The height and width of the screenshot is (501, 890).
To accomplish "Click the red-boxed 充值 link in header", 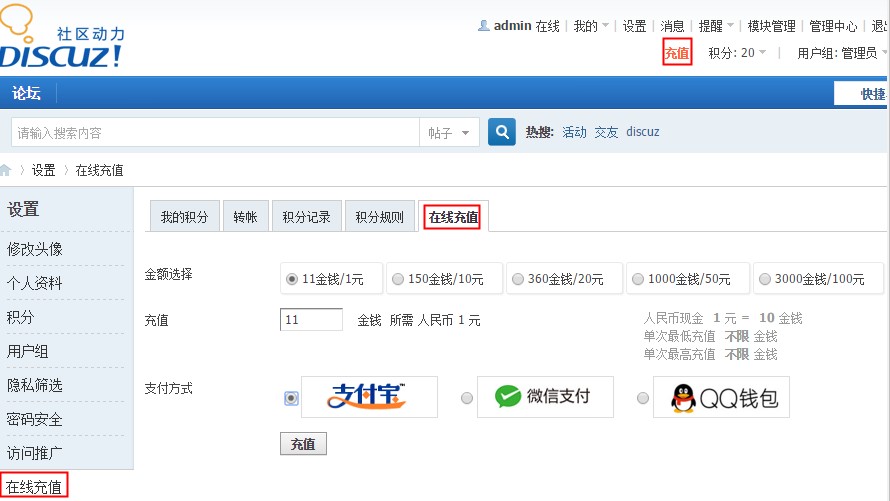I will pyautogui.click(x=677, y=53).
